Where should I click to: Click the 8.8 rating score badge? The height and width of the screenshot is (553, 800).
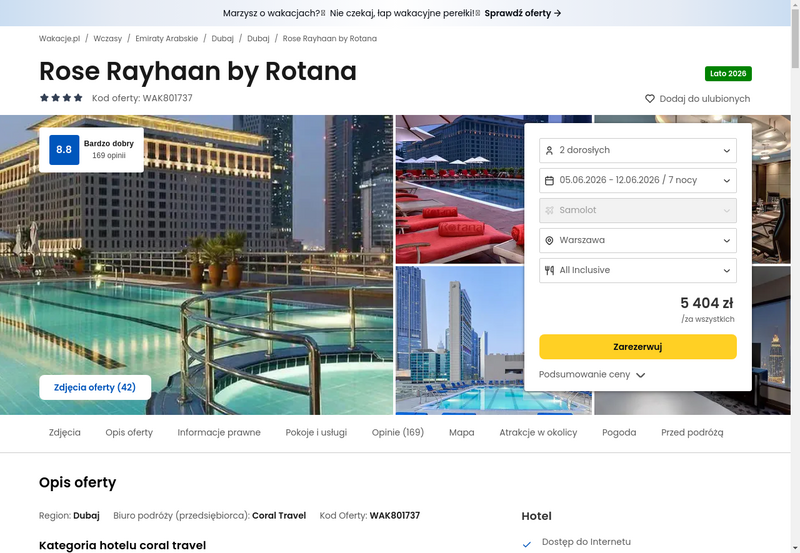coord(64,150)
